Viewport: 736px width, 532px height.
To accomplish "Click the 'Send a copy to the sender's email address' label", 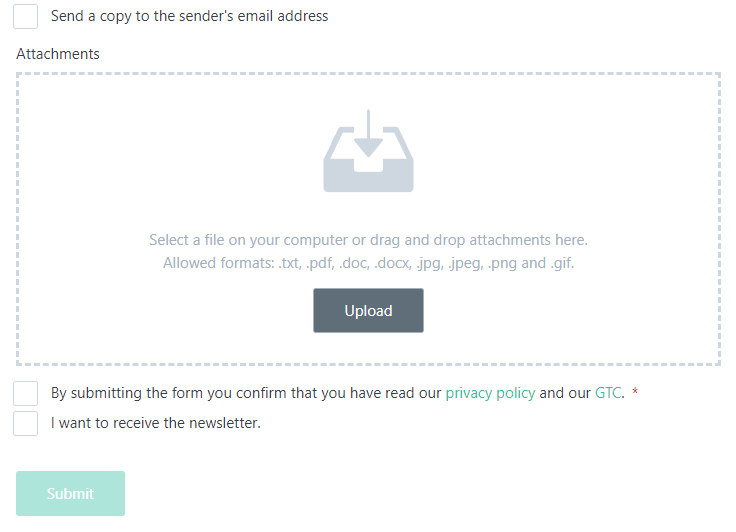I will pyautogui.click(x=190, y=16).
